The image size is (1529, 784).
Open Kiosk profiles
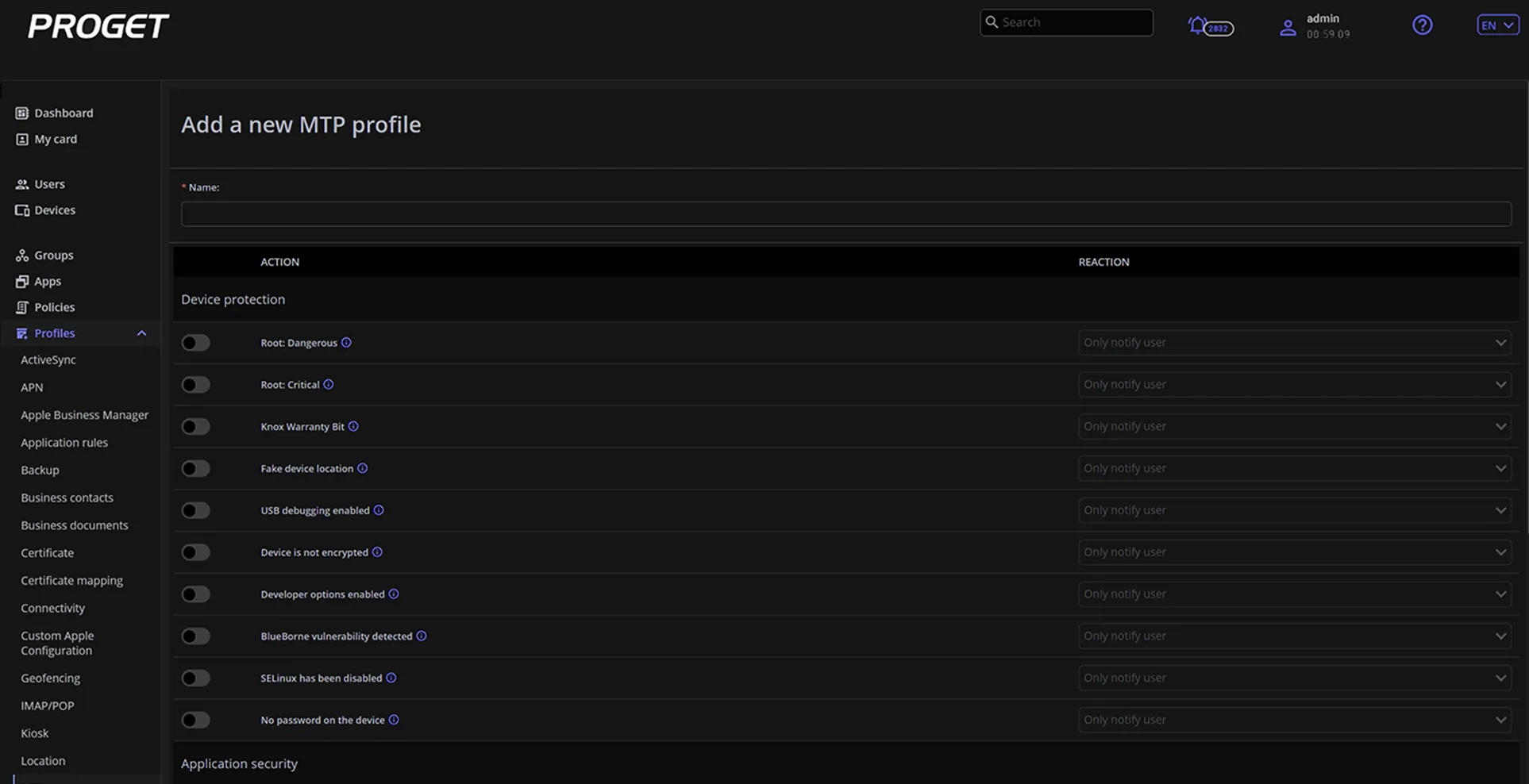34,733
